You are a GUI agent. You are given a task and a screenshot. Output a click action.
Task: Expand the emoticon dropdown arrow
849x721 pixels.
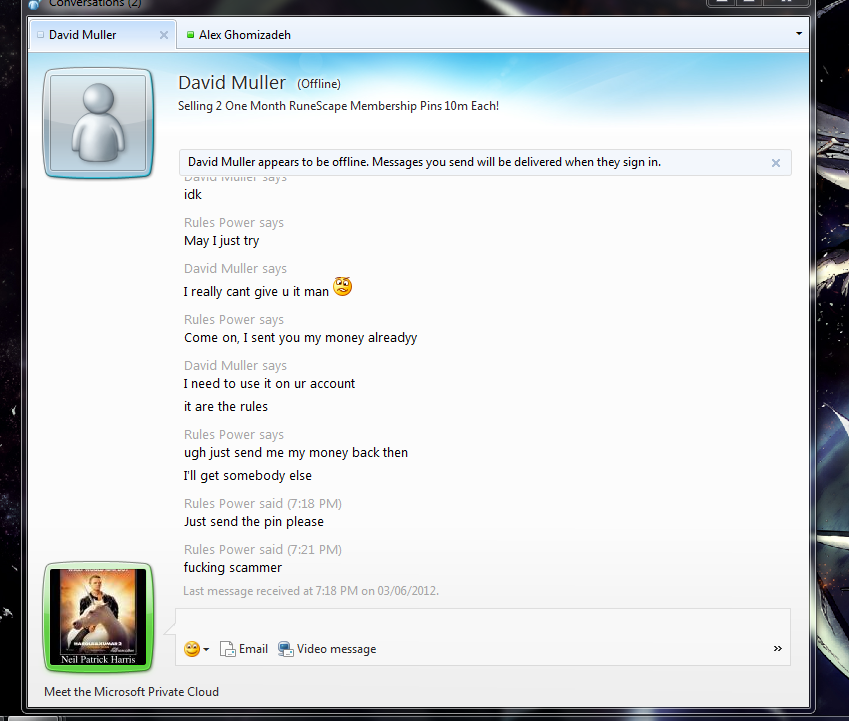click(206, 650)
